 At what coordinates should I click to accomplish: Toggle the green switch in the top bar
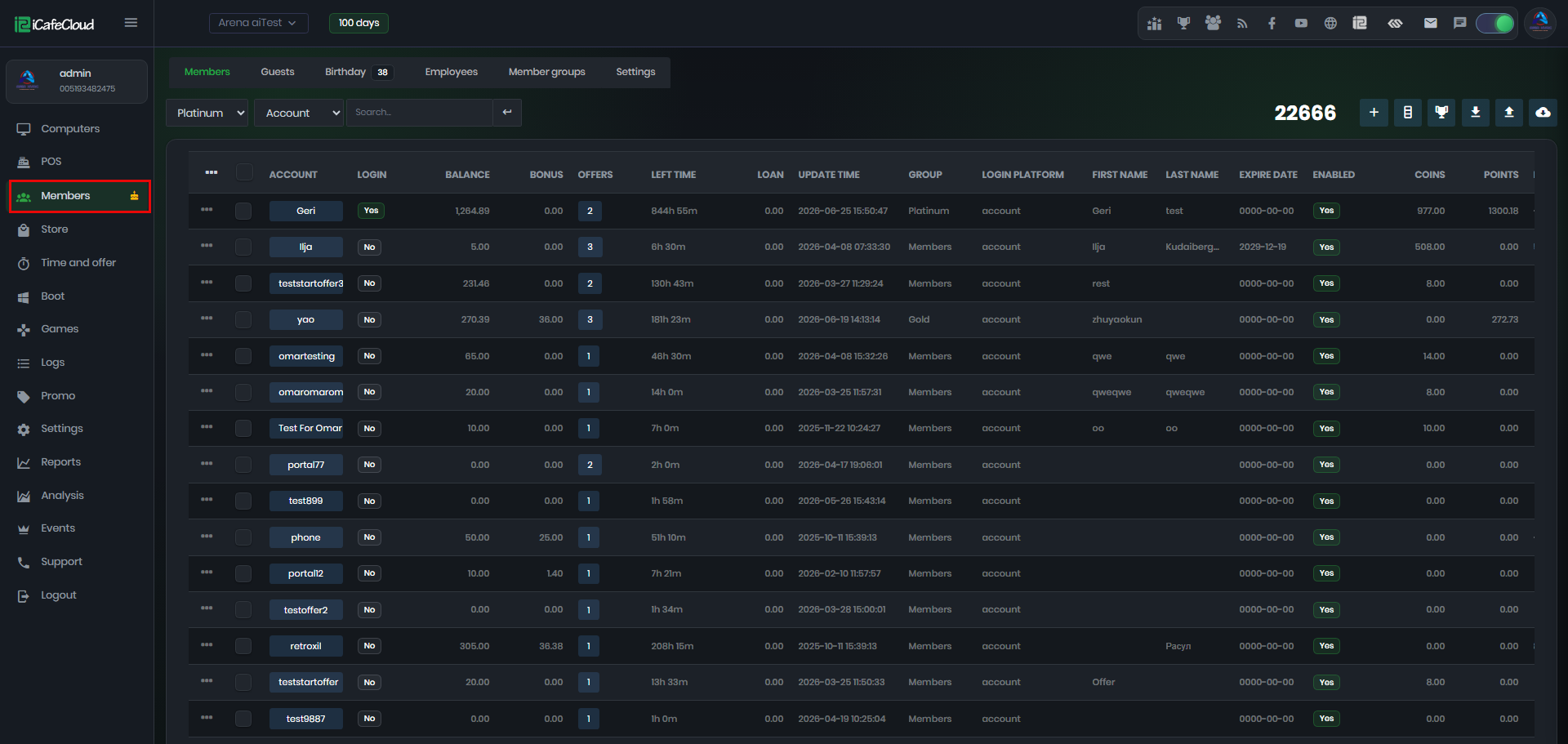point(1495,24)
